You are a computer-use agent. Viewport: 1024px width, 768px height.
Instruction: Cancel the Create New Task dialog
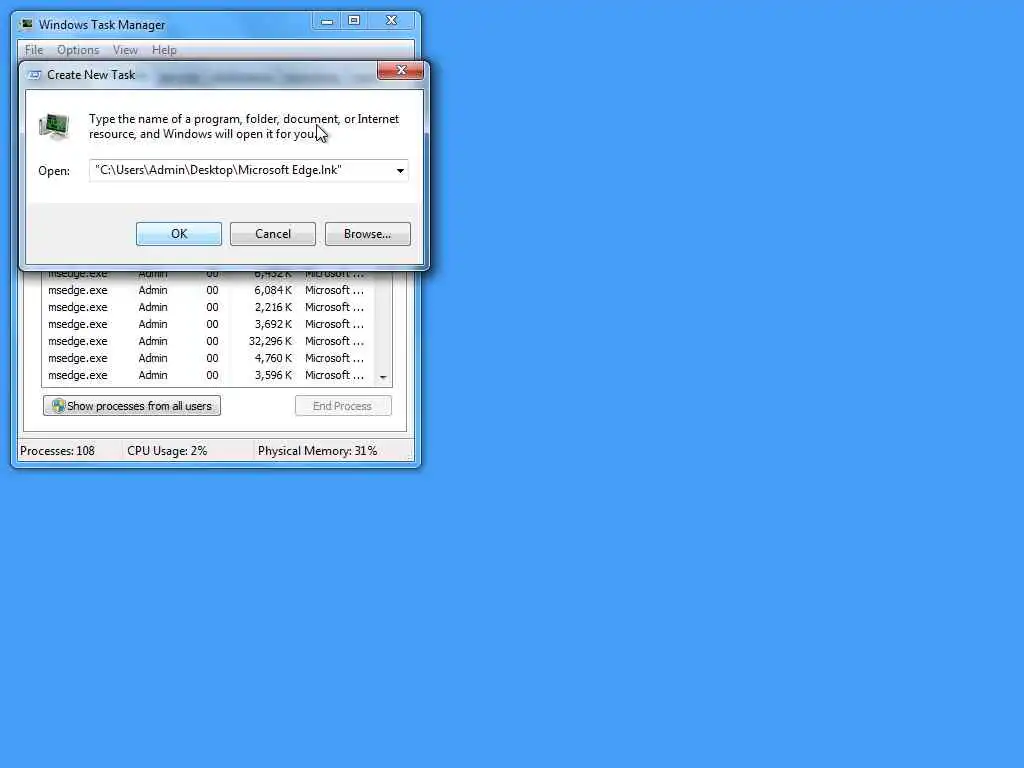[272, 234]
